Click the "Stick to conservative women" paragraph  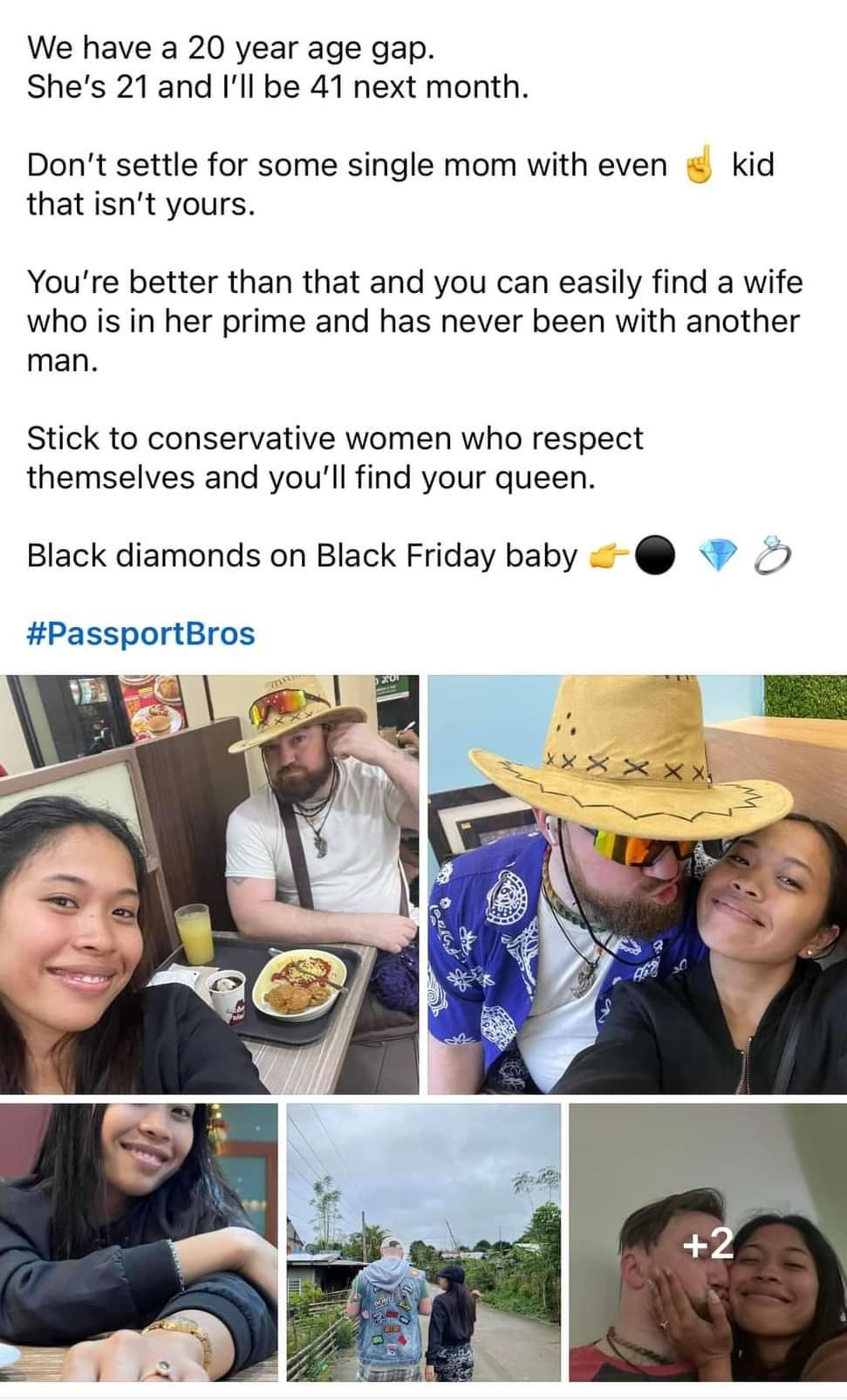pos(335,458)
